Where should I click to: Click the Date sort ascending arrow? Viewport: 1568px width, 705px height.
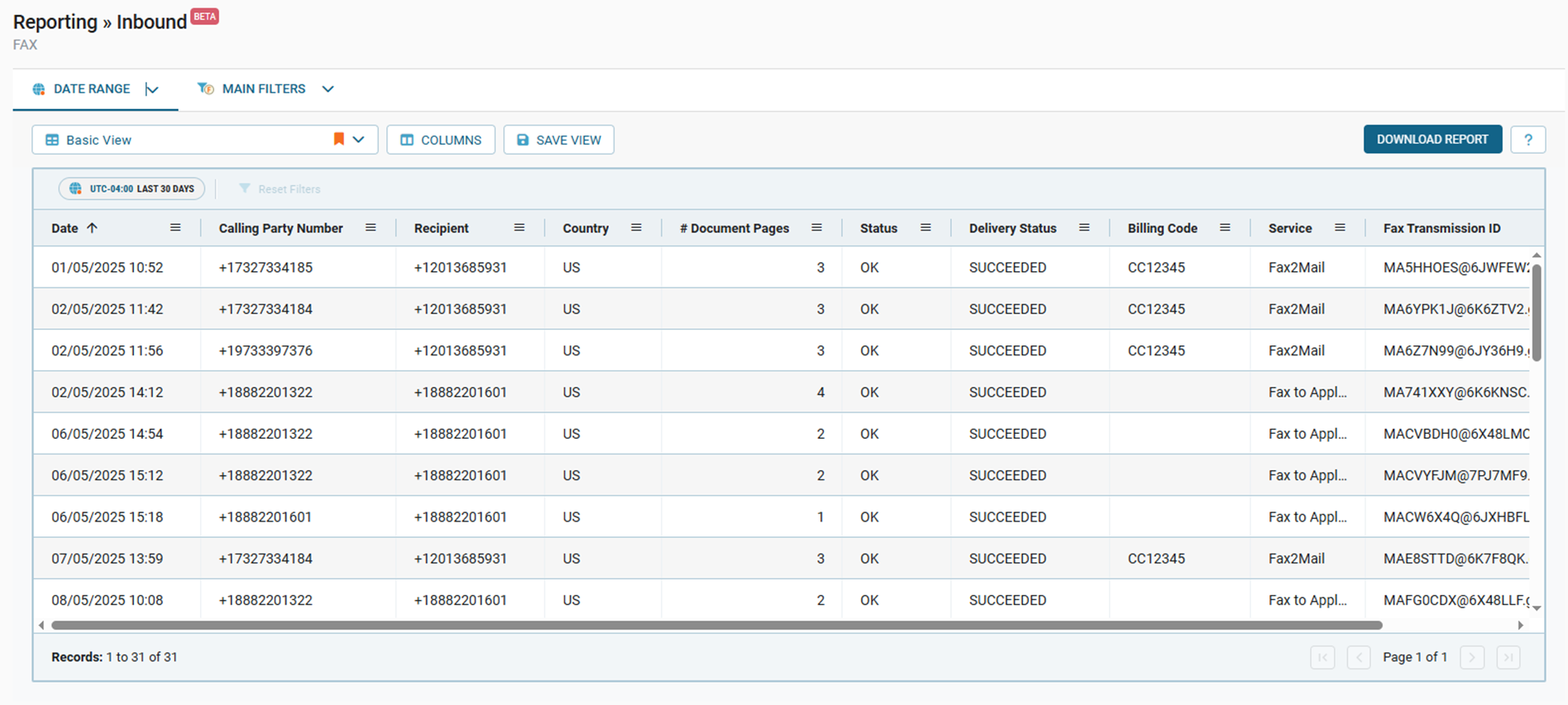[x=92, y=228]
